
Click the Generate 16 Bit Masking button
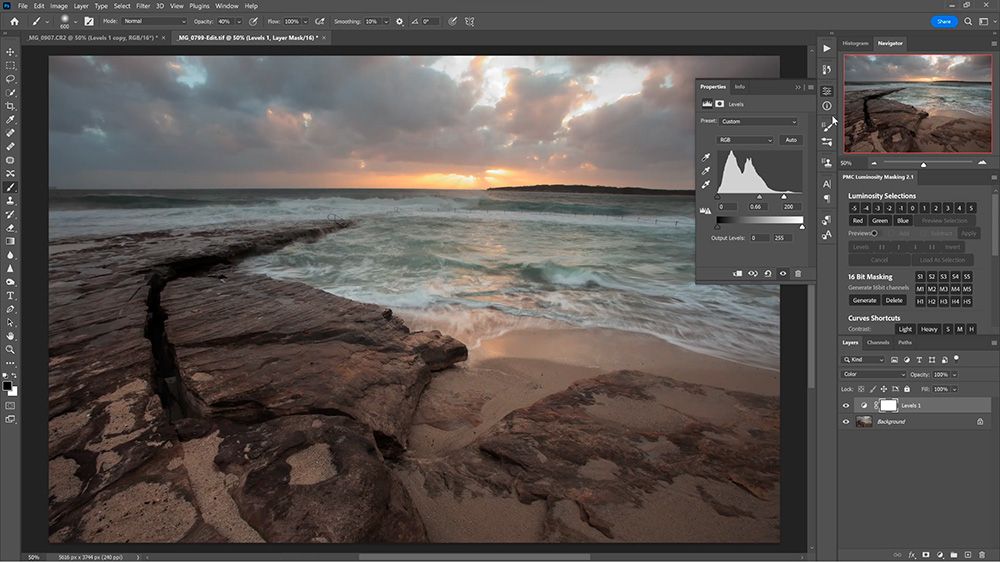tap(864, 300)
